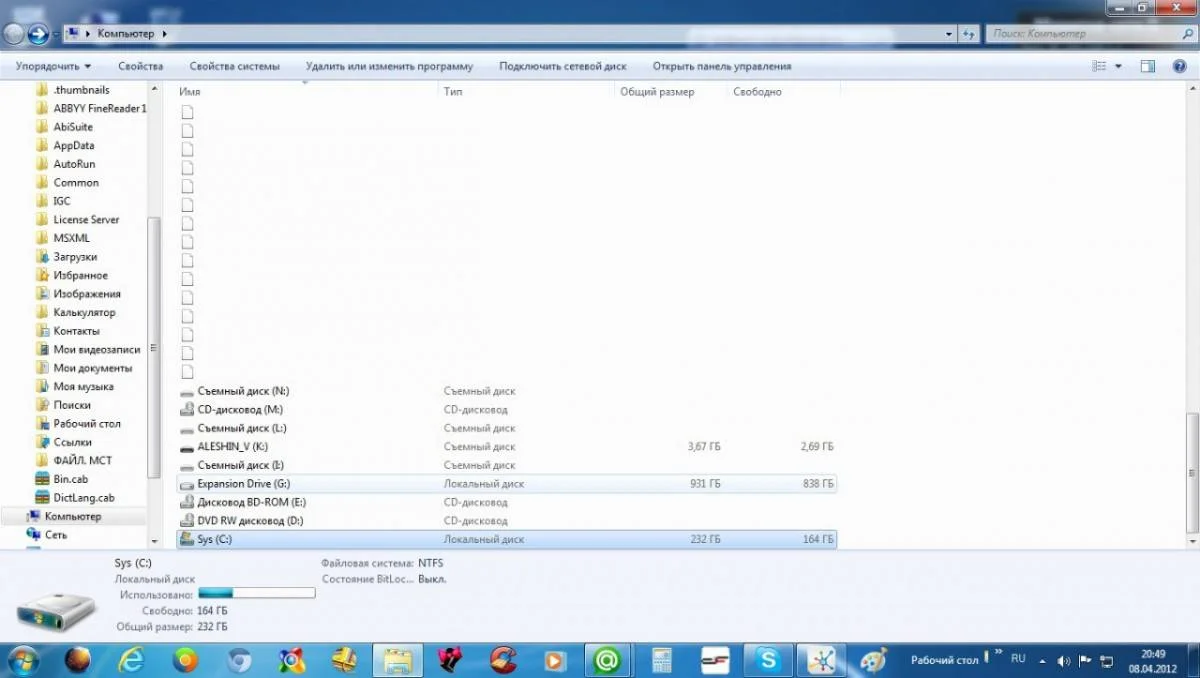Click Свойства системы in command bar
The height and width of the screenshot is (678, 1200).
point(234,66)
